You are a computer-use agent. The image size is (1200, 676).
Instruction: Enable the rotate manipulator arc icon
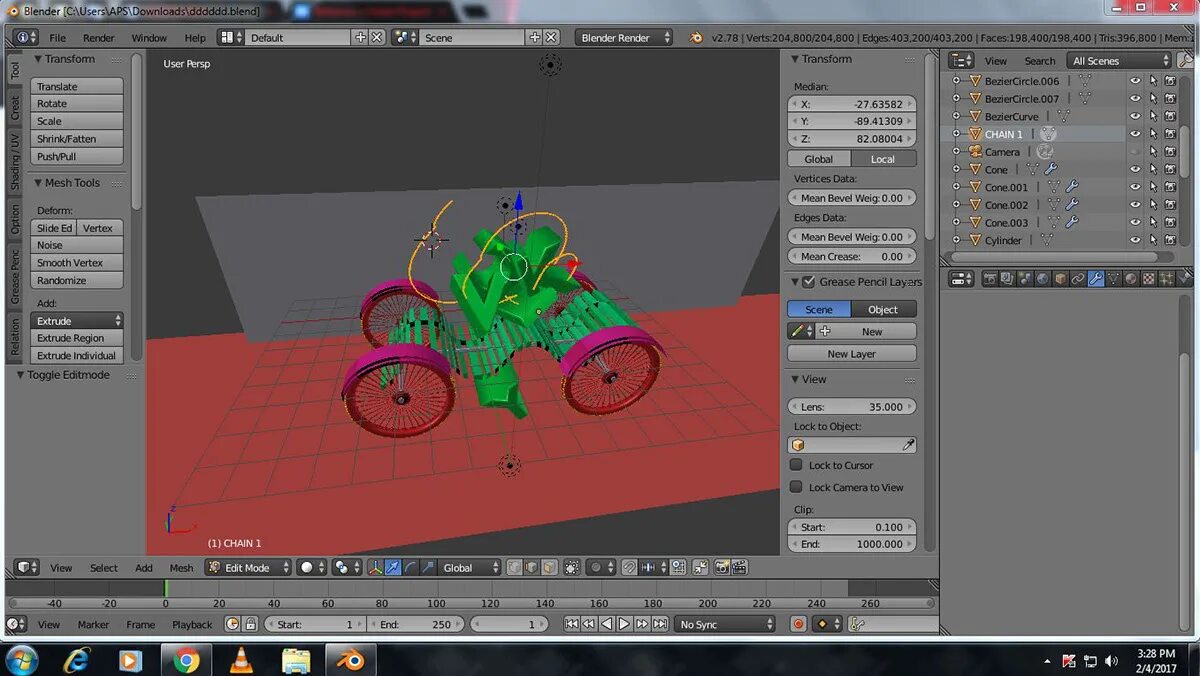[411, 567]
